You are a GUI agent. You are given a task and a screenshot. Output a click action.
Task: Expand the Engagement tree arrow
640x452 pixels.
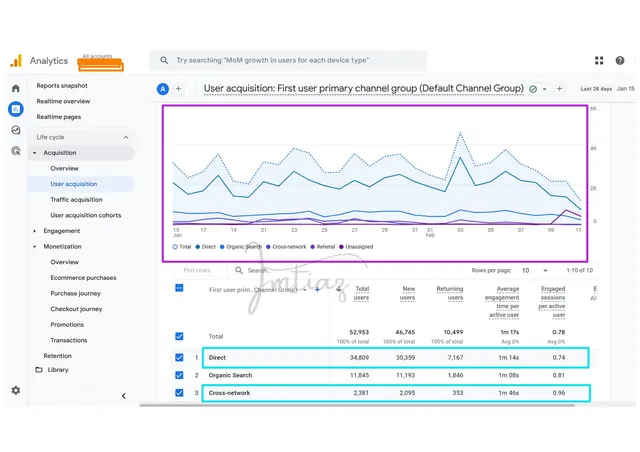(x=34, y=231)
